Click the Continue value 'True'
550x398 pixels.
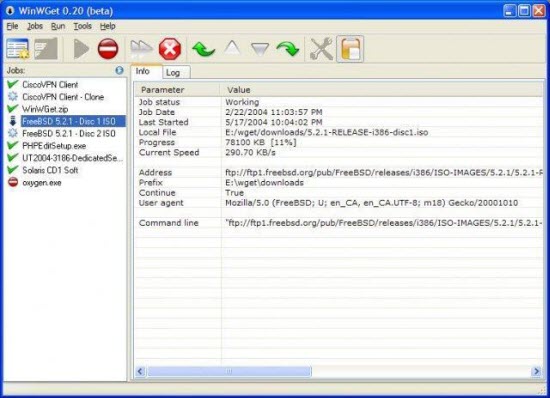pos(234,193)
